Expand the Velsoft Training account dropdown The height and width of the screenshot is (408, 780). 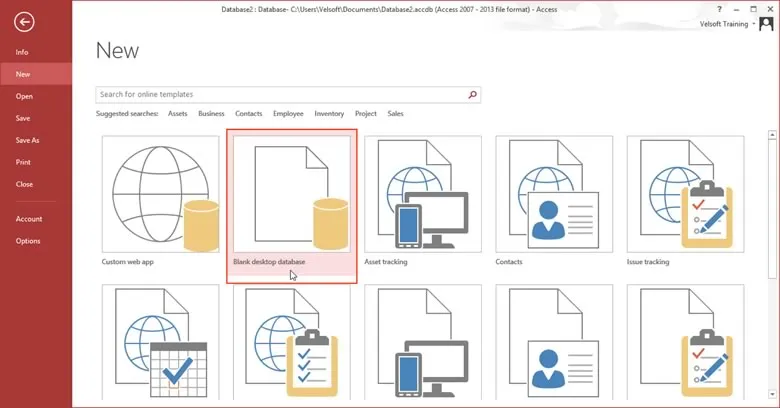click(x=754, y=24)
